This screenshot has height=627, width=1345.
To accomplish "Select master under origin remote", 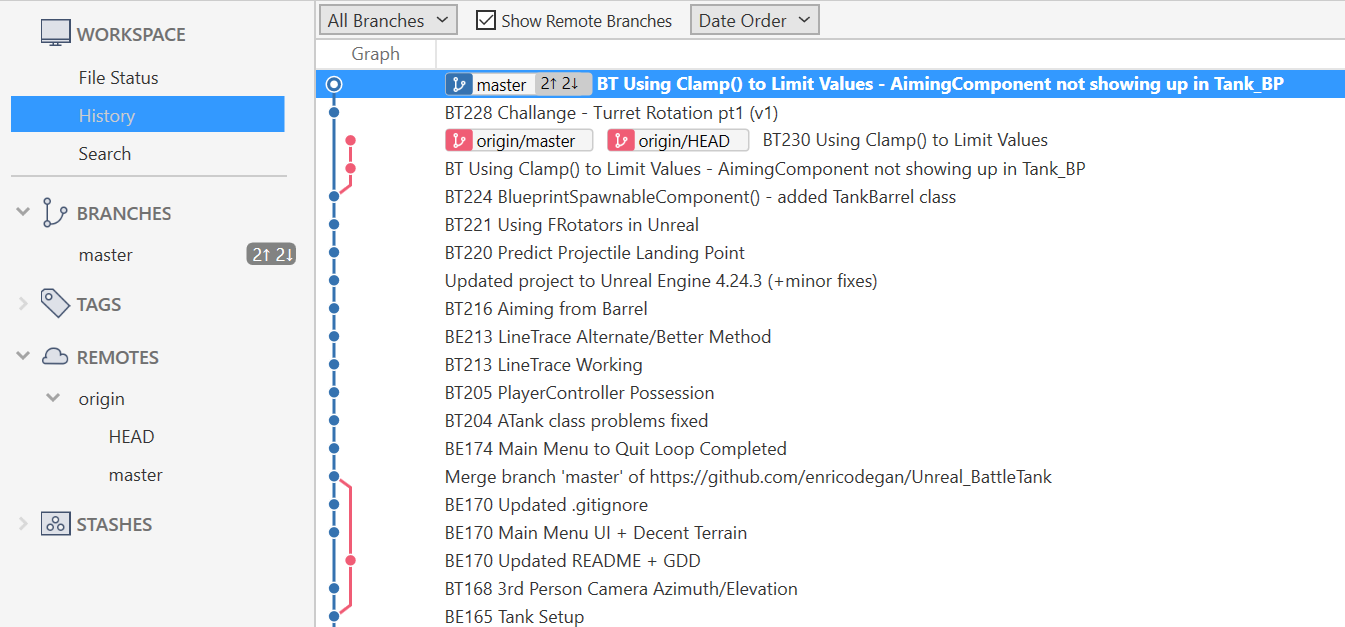I will pos(135,475).
